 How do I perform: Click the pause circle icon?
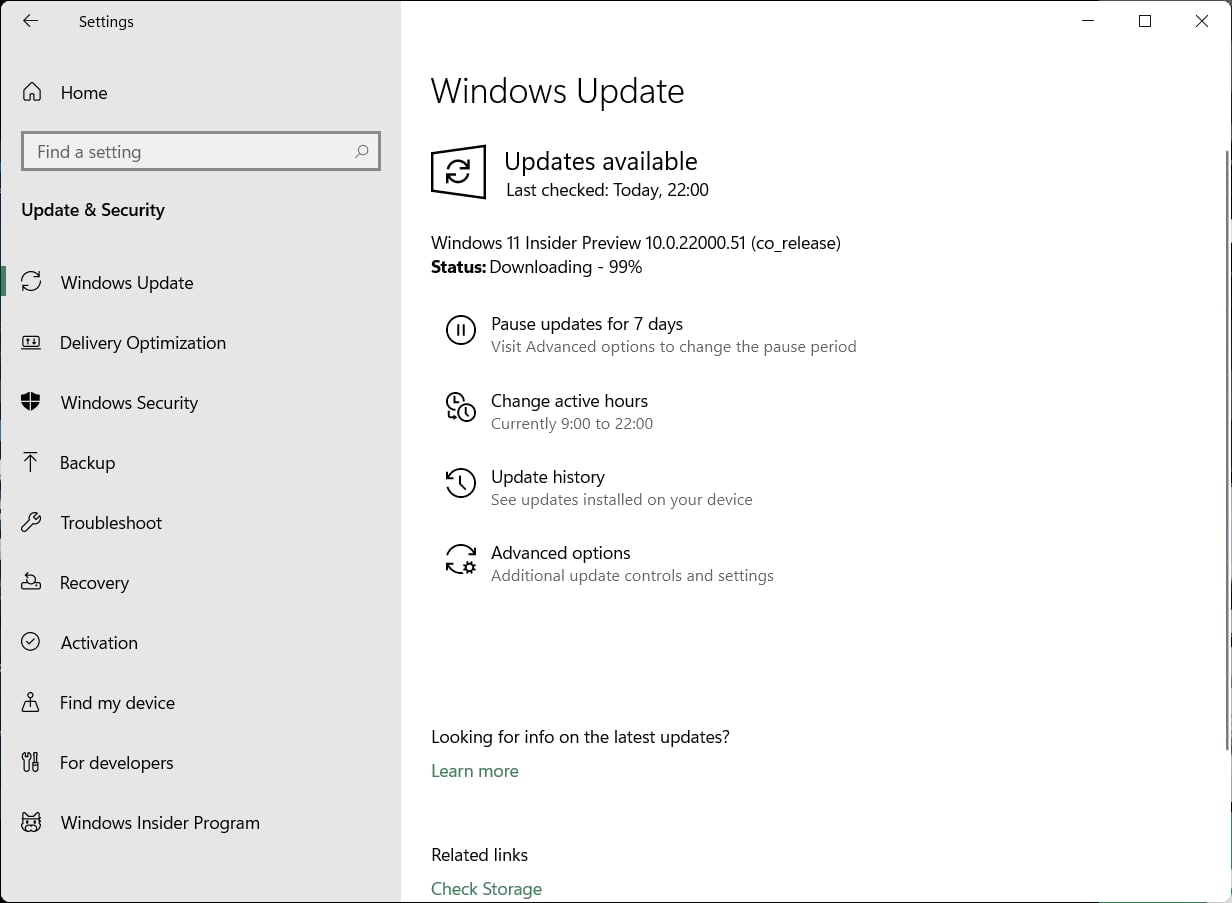click(460, 330)
